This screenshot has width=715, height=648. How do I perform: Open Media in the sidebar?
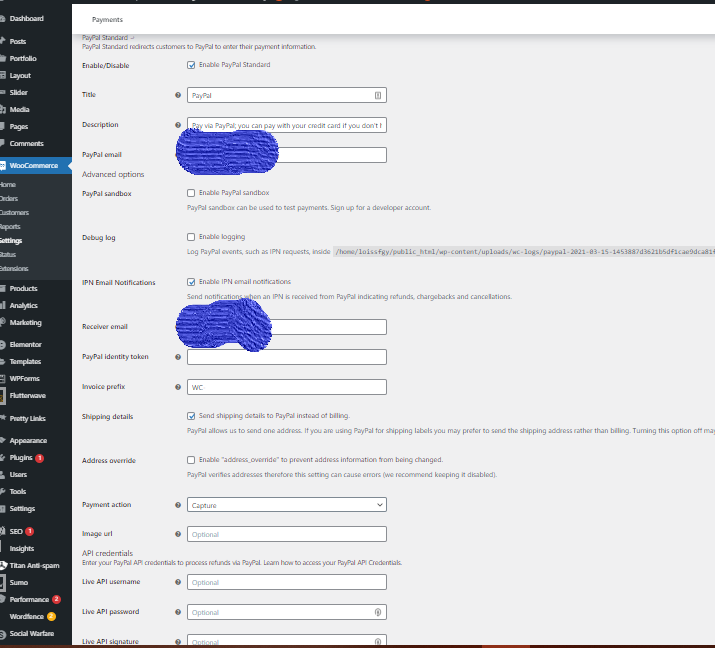coord(19,109)
